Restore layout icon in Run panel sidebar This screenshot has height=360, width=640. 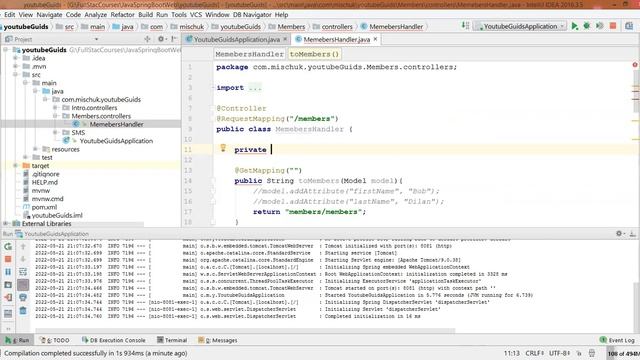pos(8,313)
